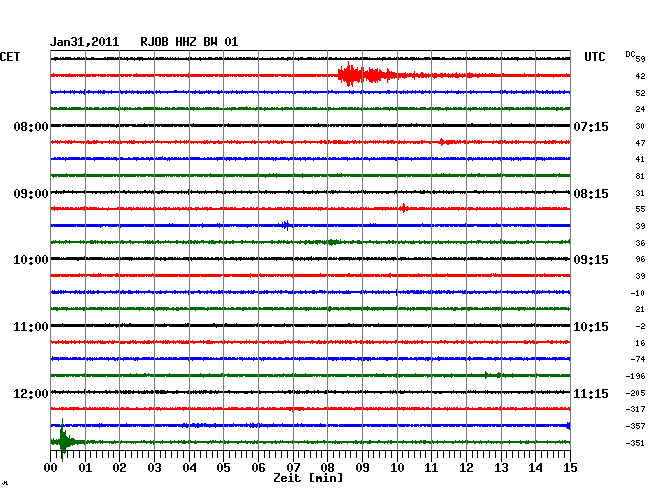Click the DC column header
Image resolution: width=650 pixels, height=494 pixels.
pyautogui.click(x=630, y=54)
